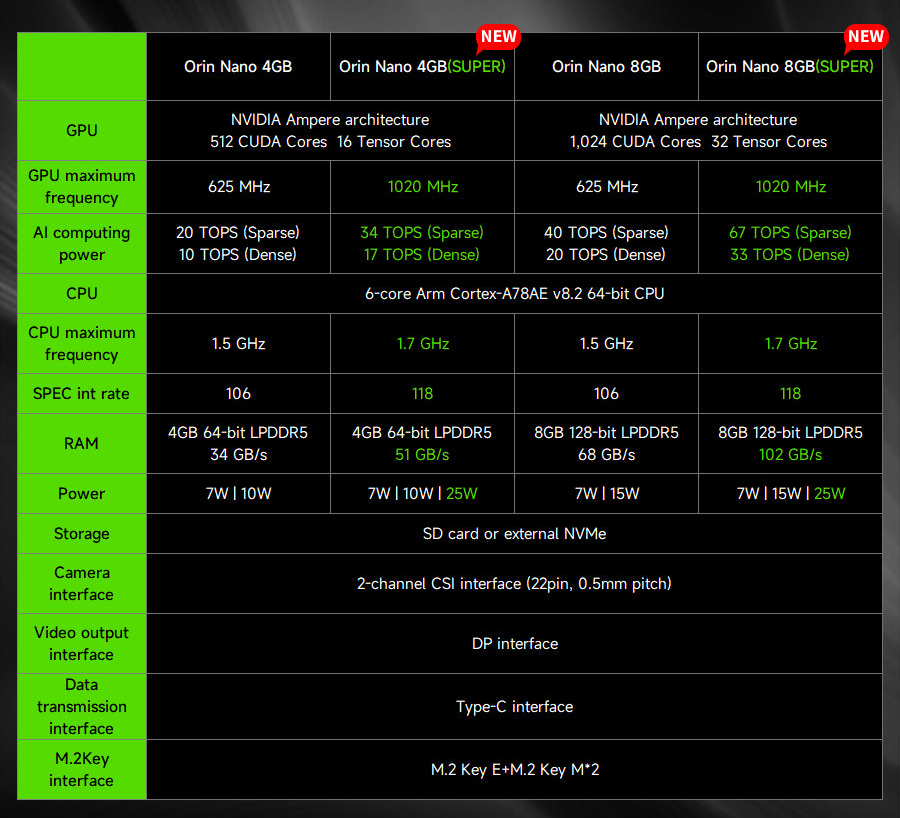Click 1.5 GHz in the Orin Nano 8GB column
Image resolution: width=900 pixels, height=818 pixels.
coord(607,343)
